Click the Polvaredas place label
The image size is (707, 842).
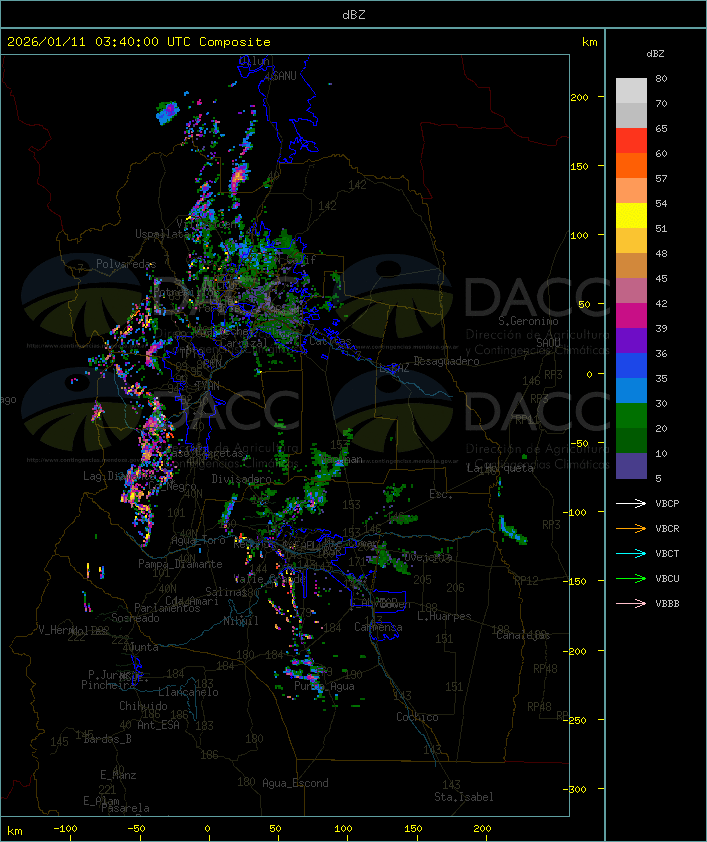(x=126, y=264)
